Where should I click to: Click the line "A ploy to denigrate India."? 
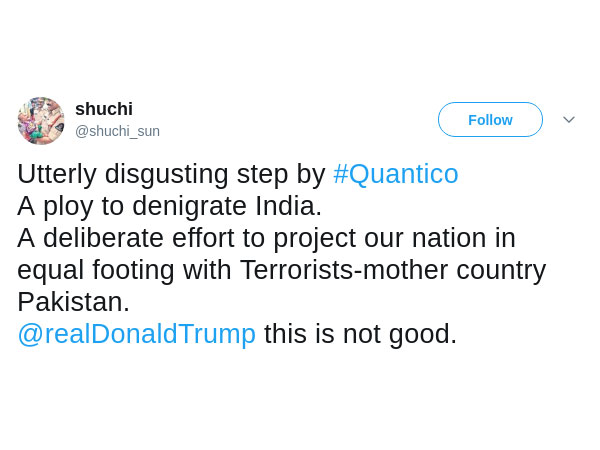[170, 206]
